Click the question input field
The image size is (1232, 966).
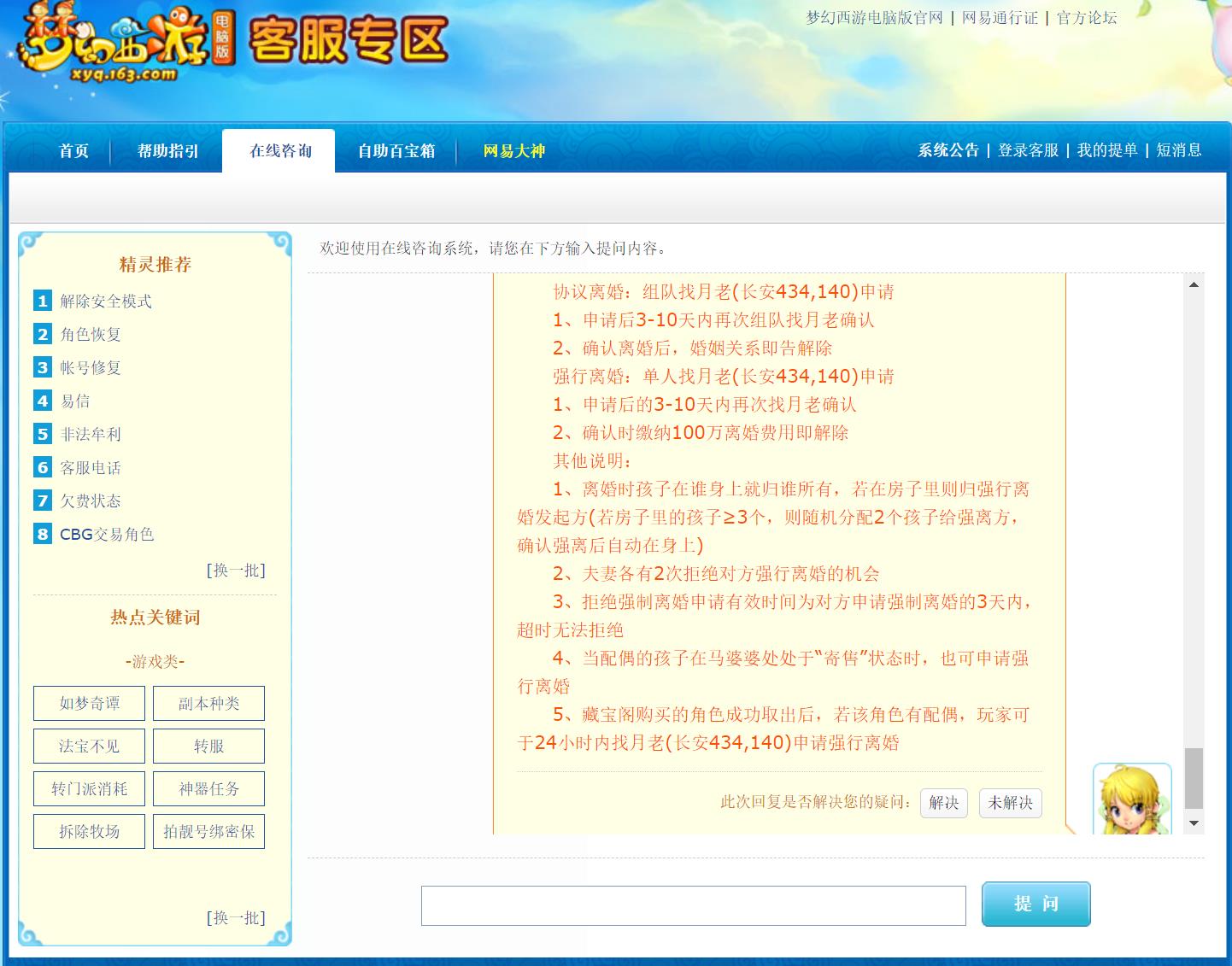click(693, 905)
